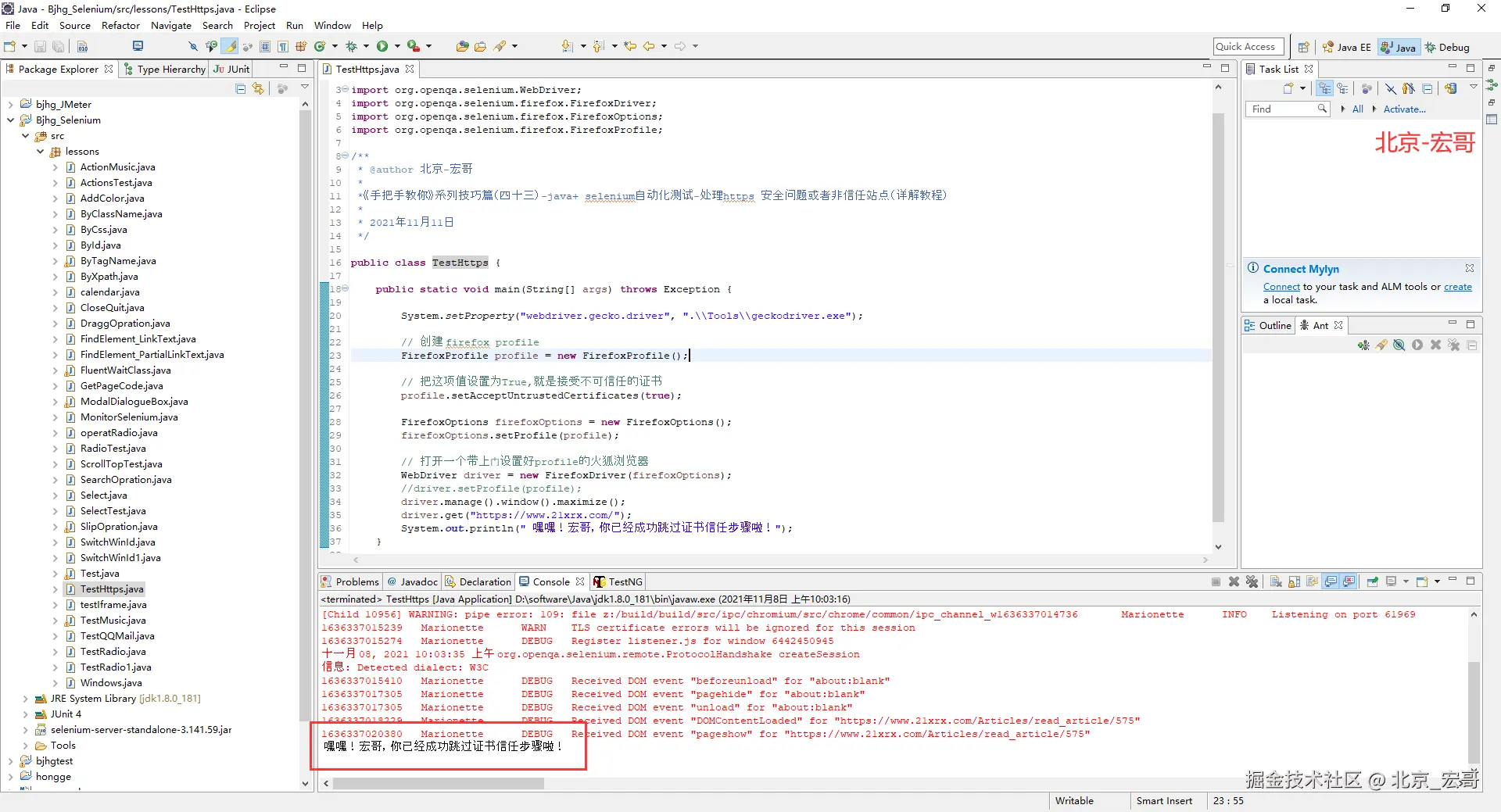Click the Debug bug toolbar icon
The image size is (1501, 812).
[x=351, y=47]
